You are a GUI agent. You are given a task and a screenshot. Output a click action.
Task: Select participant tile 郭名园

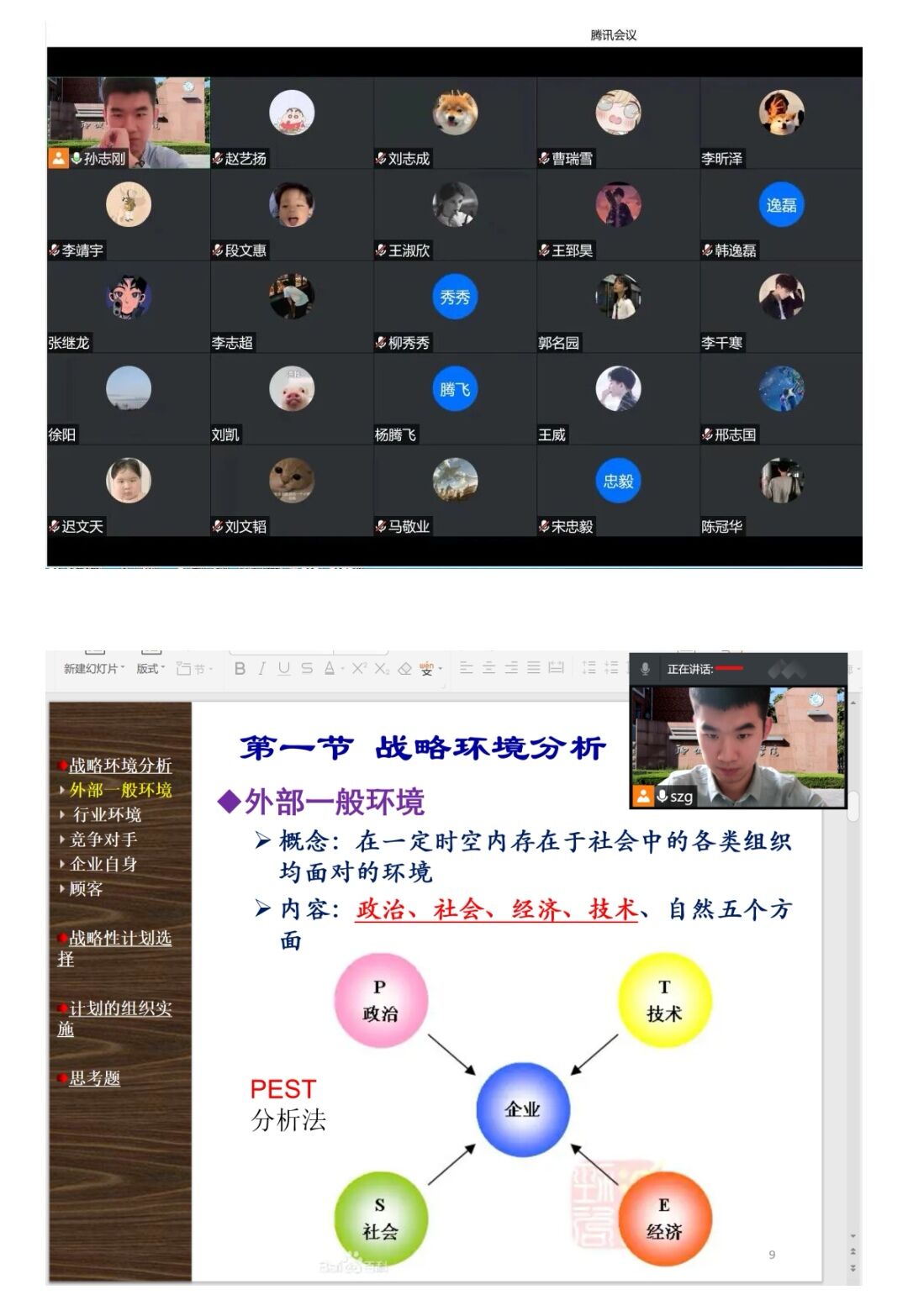[x=618, y=307]
